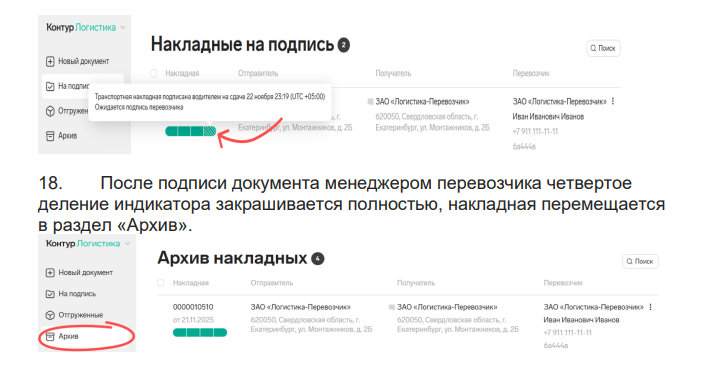Click phone +7 911 111-11-11 in the upper table
Screen dimensions: 708x380
coord(535,131)
